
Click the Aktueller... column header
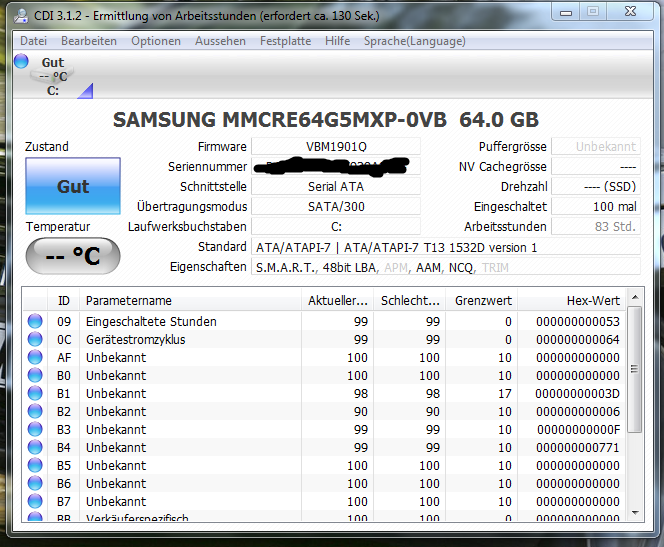tap(338, 301)
